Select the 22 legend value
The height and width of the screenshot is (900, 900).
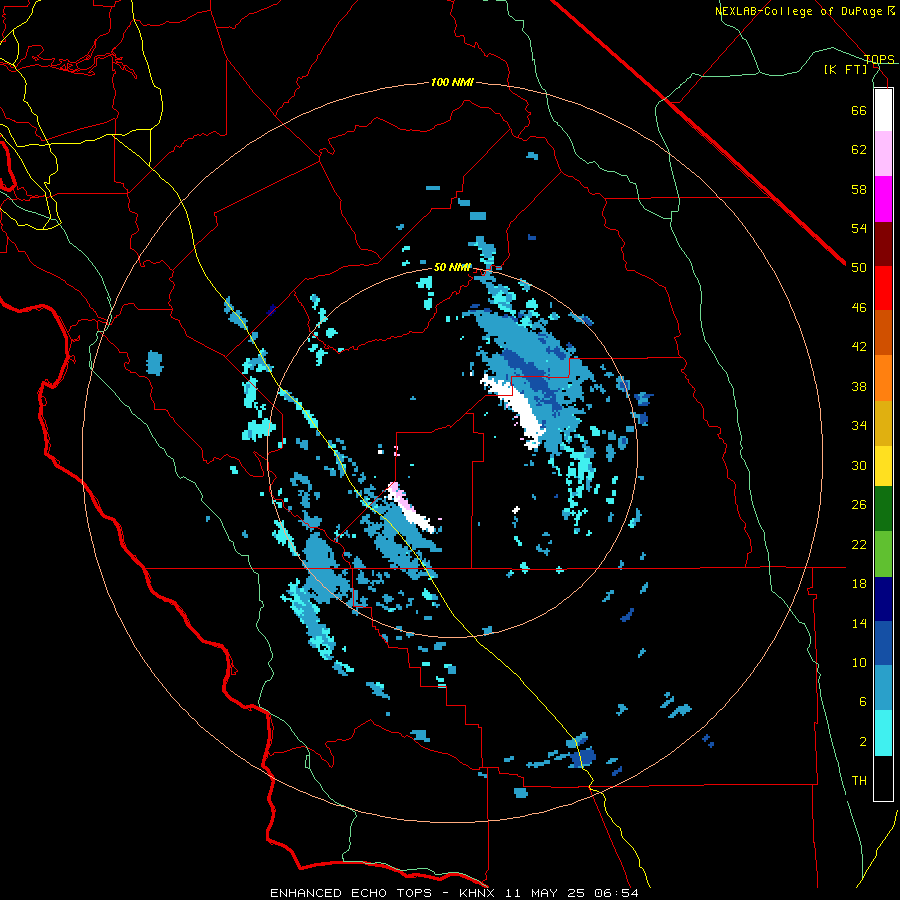click(859, 544)
